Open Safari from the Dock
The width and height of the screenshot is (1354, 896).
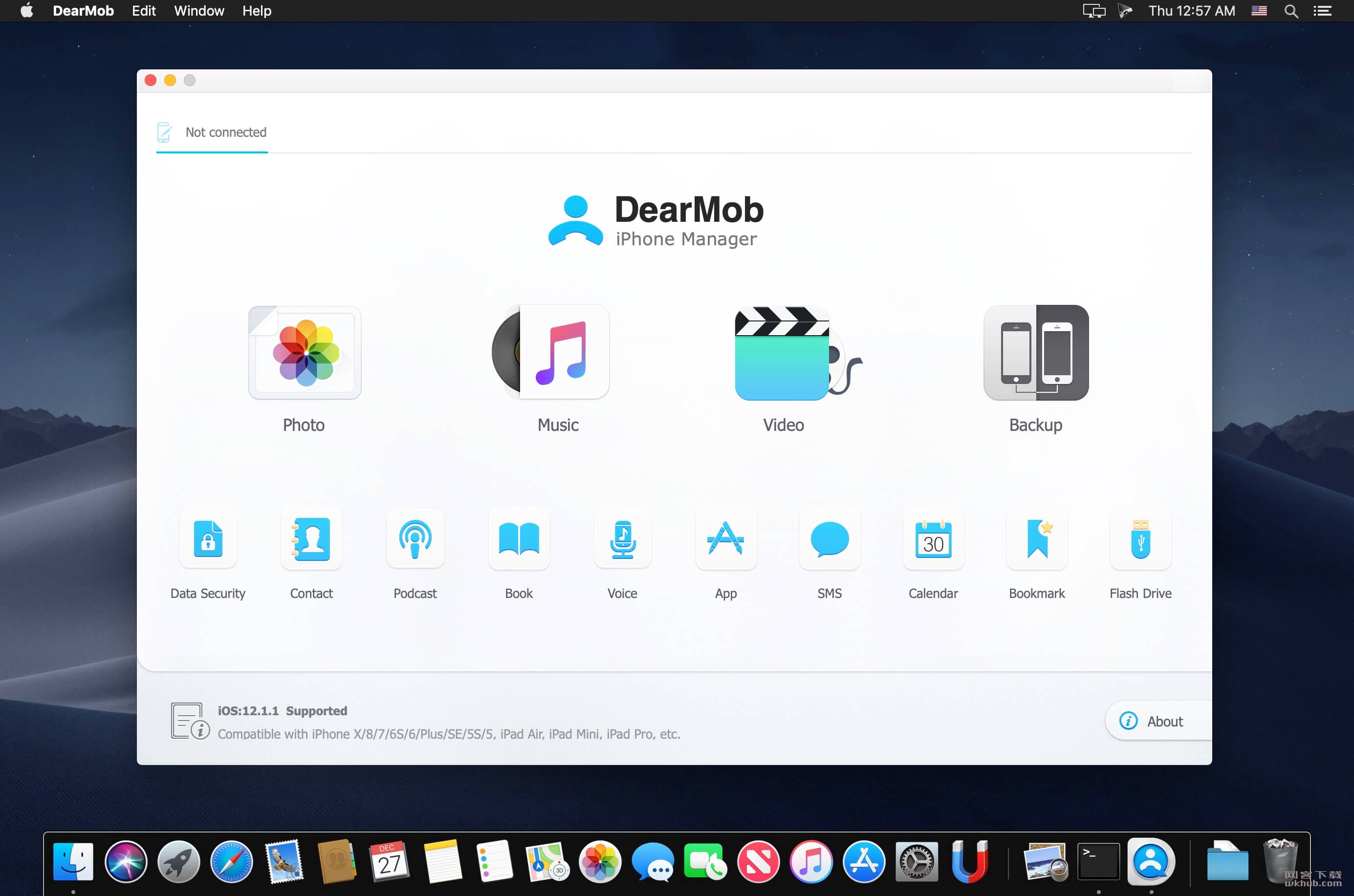231,861
